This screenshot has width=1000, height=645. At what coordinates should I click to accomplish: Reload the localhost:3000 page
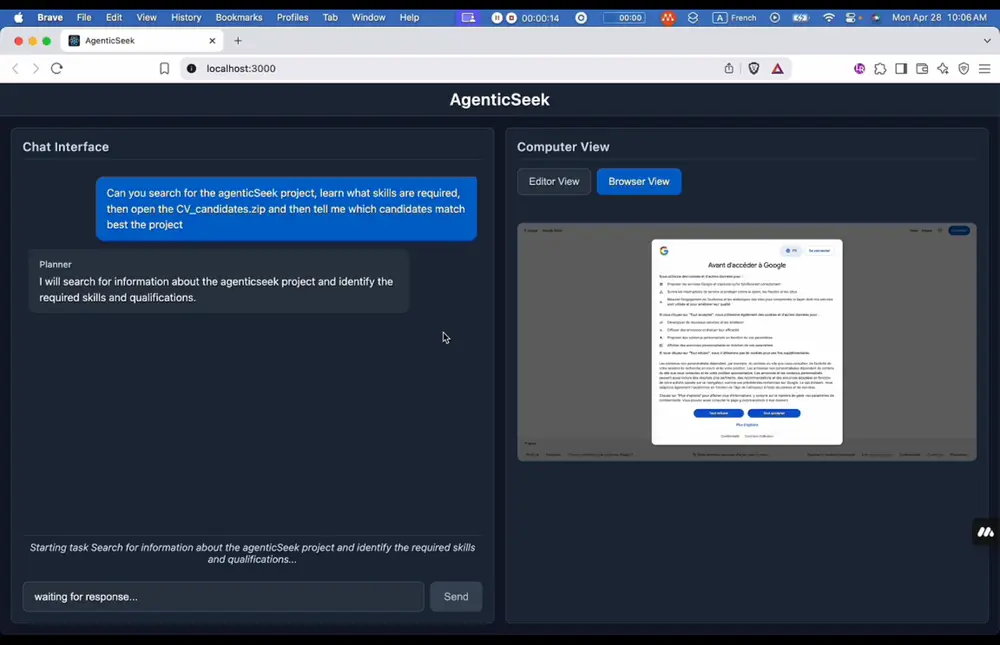[x=58, y=68]
